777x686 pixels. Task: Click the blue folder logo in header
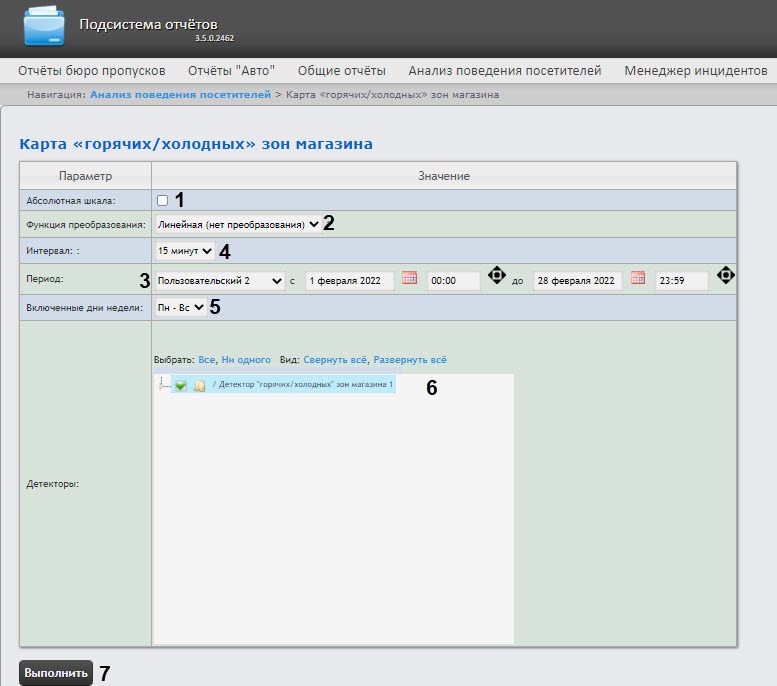coord(44,28)
